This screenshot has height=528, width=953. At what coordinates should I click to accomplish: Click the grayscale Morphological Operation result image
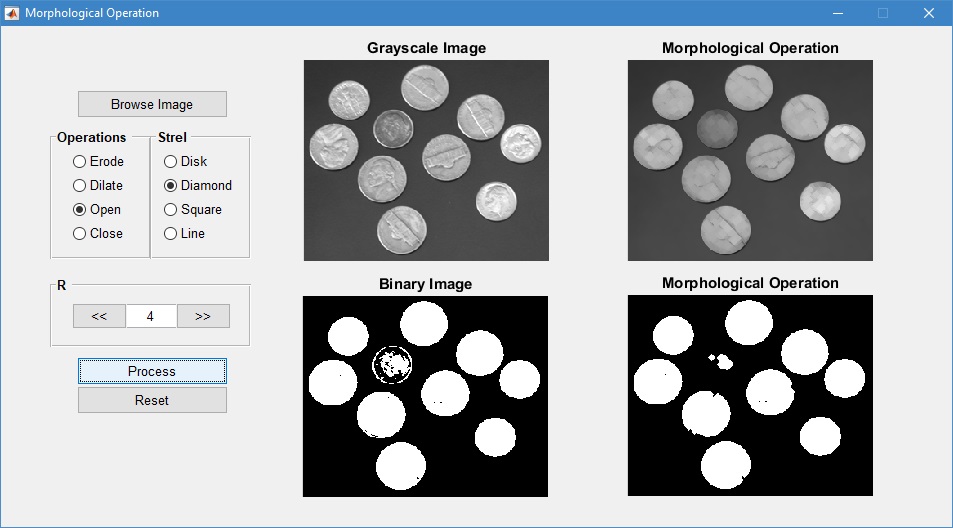coord(750,160)
